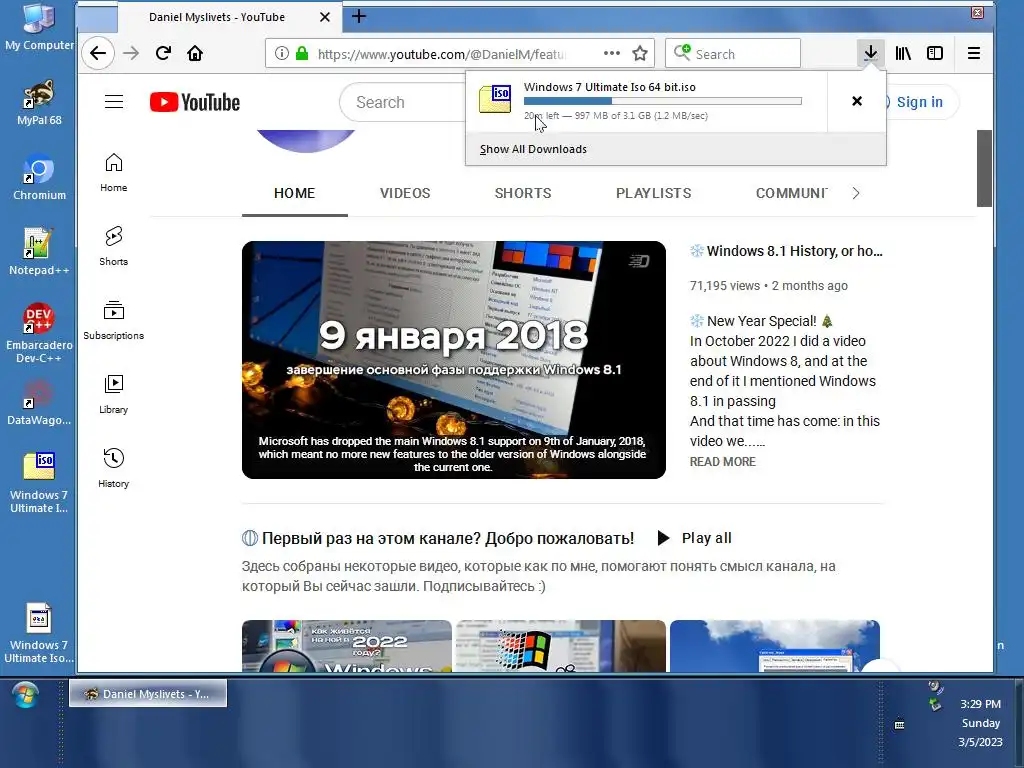1024x768 pixels.
Task: Select the Windows 7 Ultimate Iso... partial-download file
Action: pyautogui.click(x=39, y=633)
